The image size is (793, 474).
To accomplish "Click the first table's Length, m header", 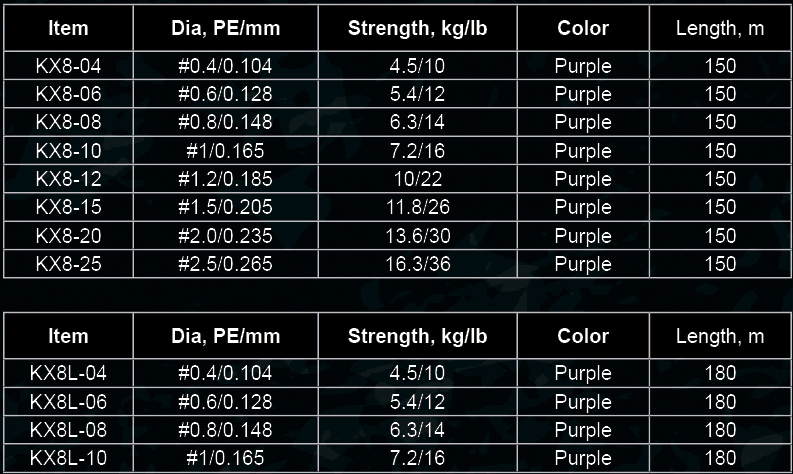I will pyautogui.click(x=720, y=28).
